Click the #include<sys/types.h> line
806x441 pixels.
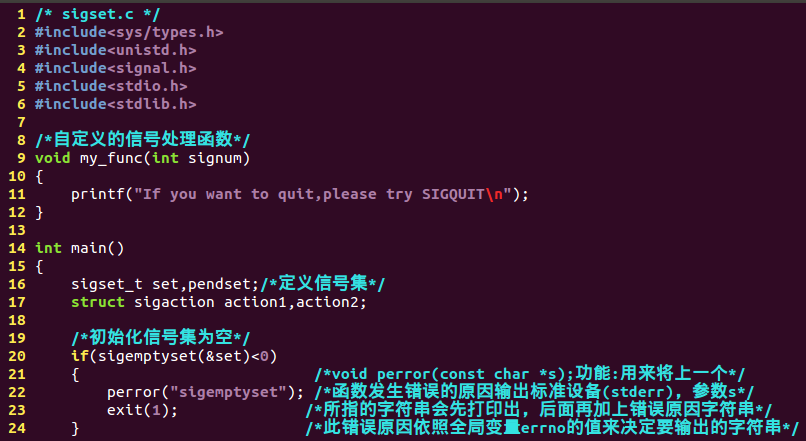pos(129,32)
